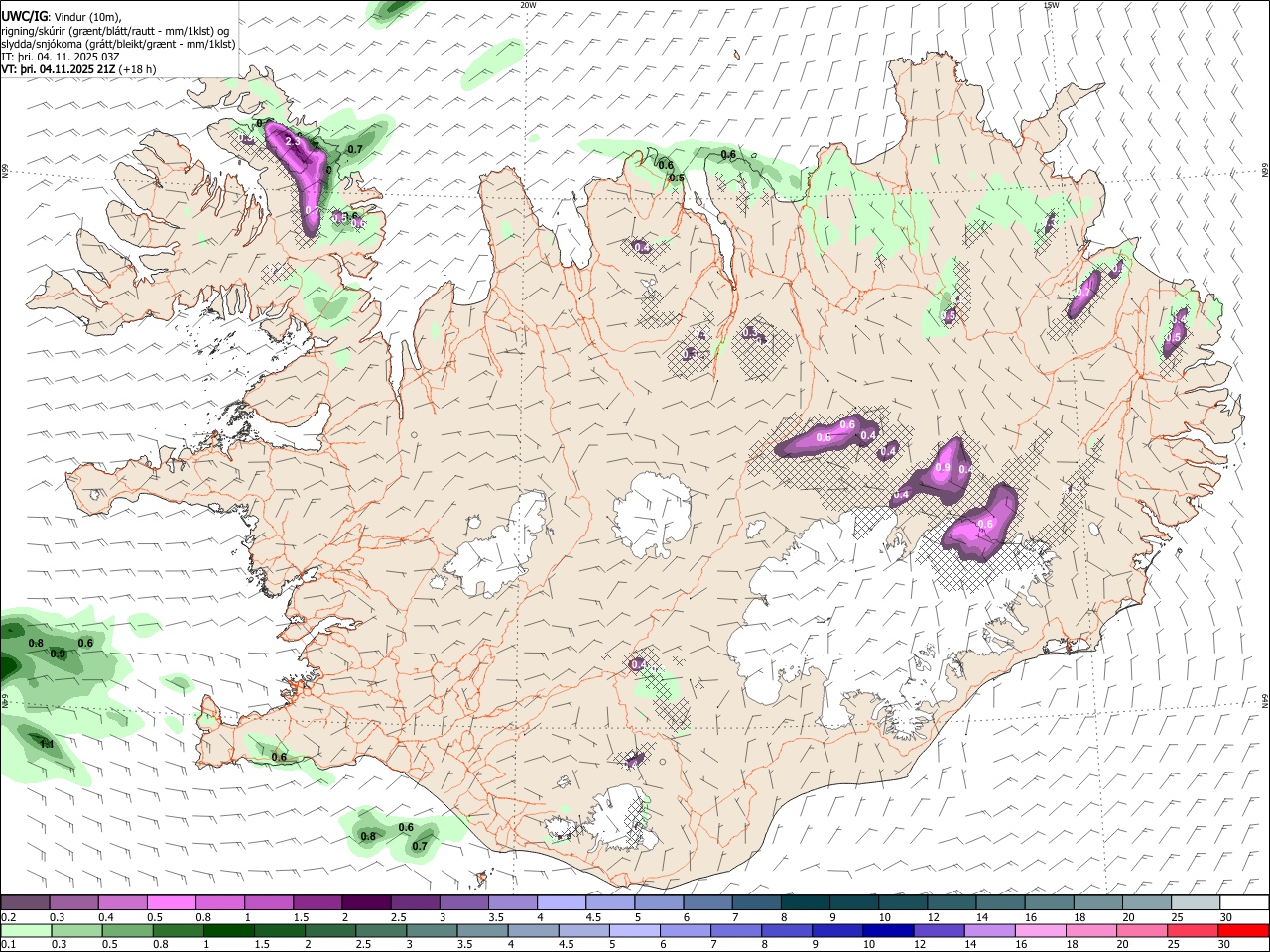Select the dark teal 9 swatch in upper legend
1270x952 pixels.
tap(854, 903)
